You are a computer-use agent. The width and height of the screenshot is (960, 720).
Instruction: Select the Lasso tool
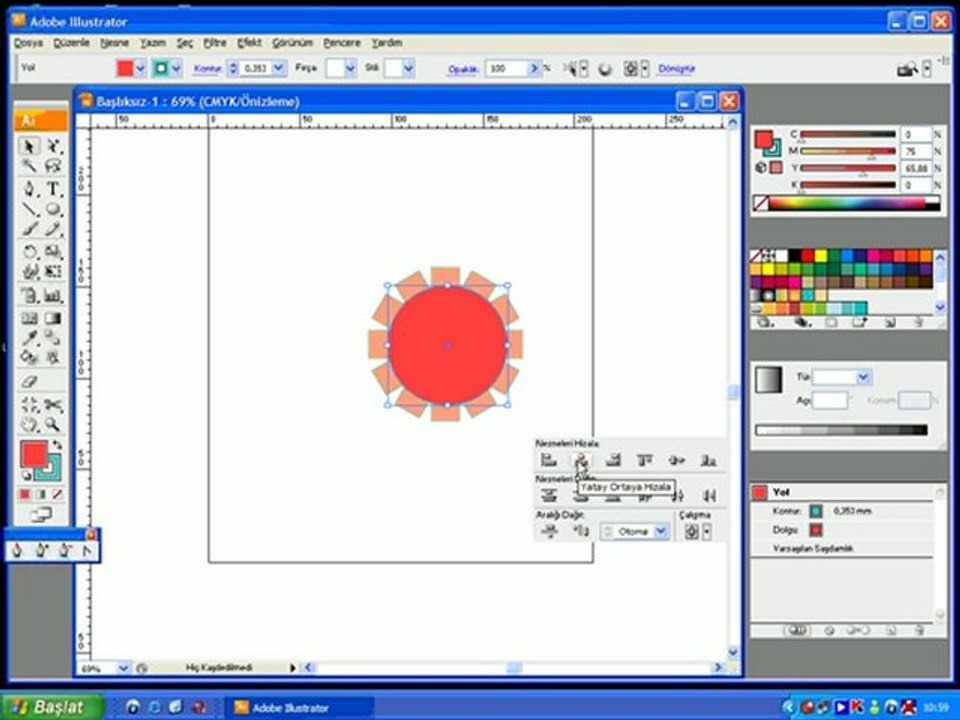pos(54,165)
